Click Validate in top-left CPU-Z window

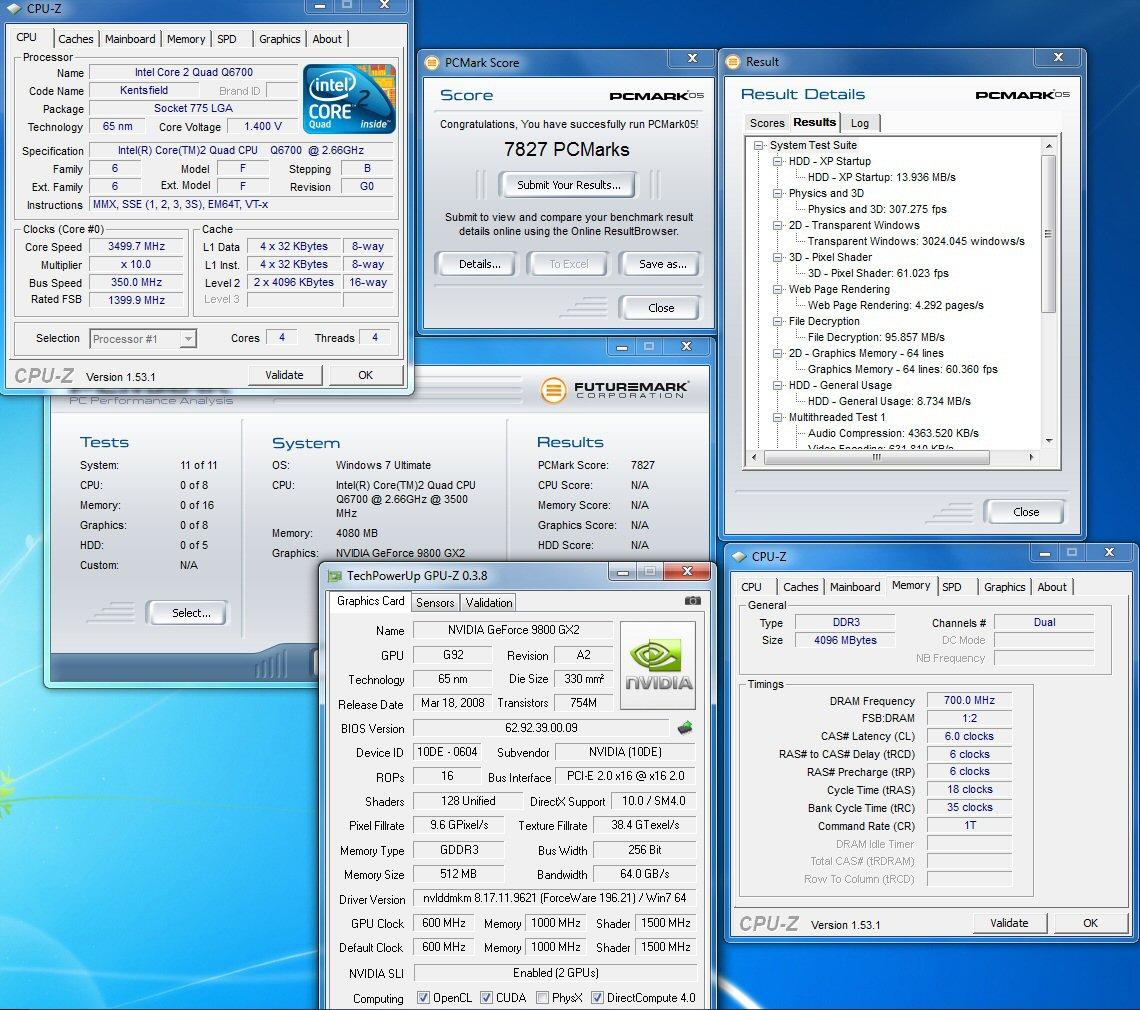click(284, 375)
